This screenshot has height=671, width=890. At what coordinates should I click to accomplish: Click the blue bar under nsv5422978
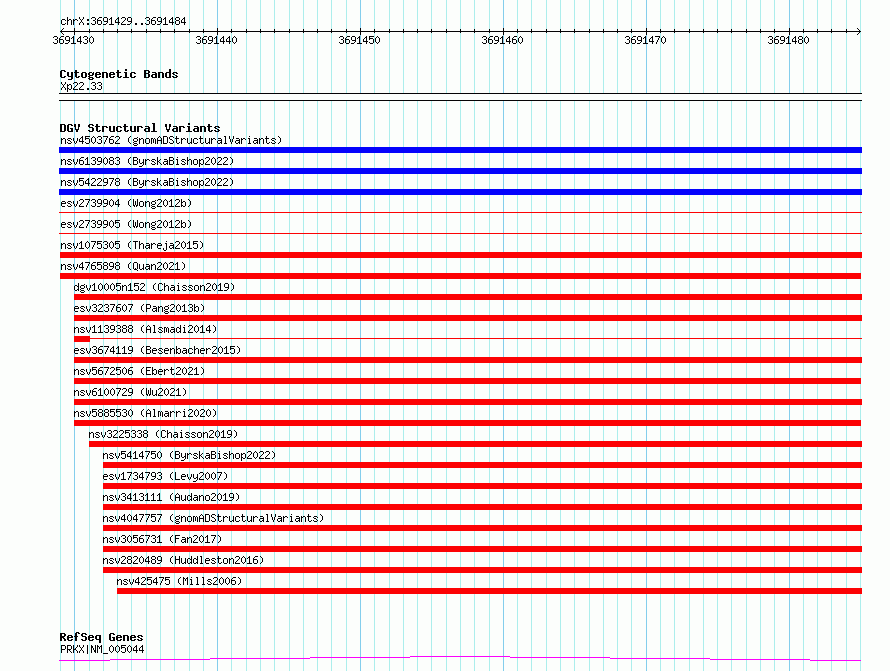(x=460, y=192)
